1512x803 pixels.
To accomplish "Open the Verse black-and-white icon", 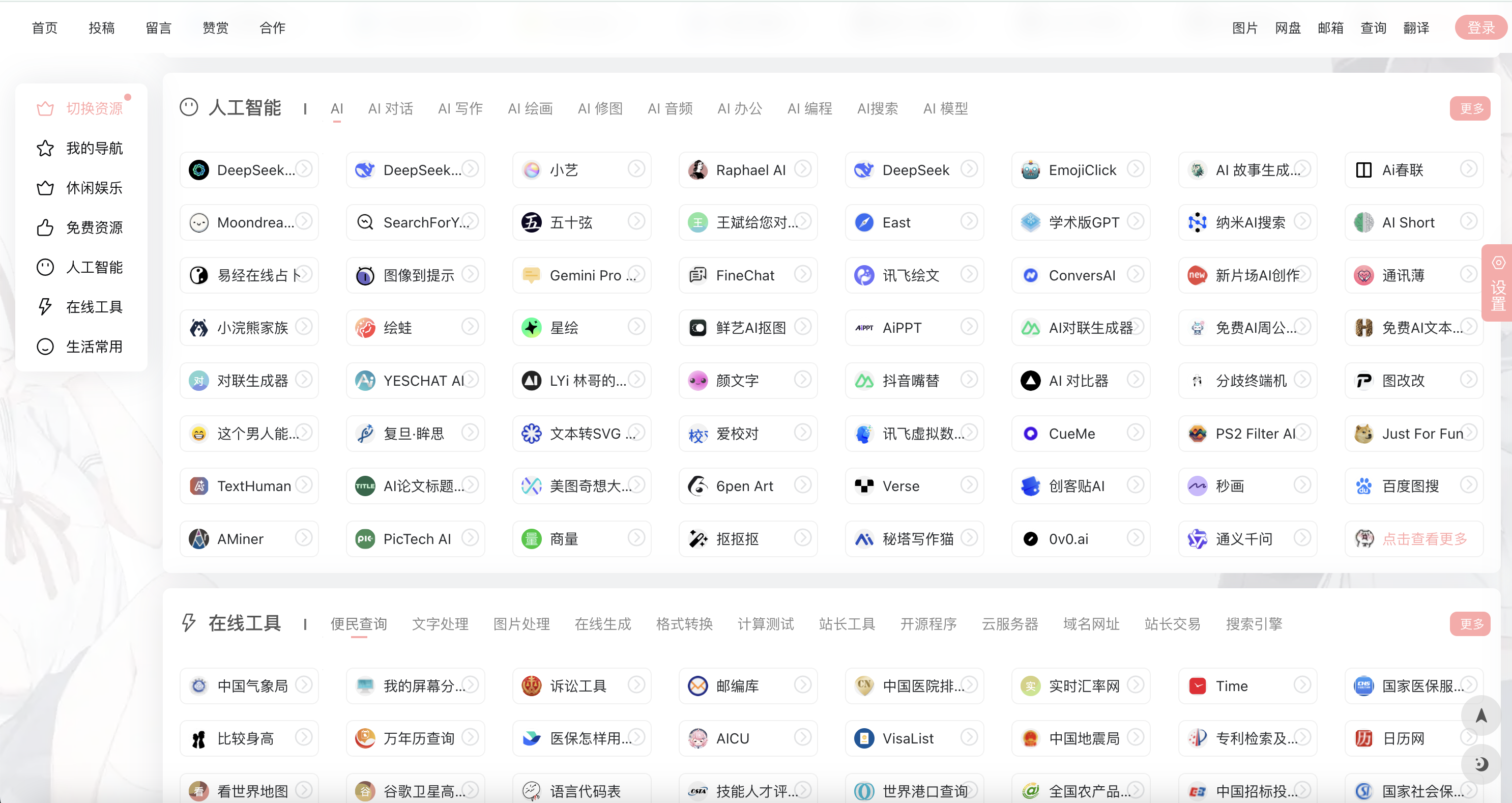I will 864,486.
